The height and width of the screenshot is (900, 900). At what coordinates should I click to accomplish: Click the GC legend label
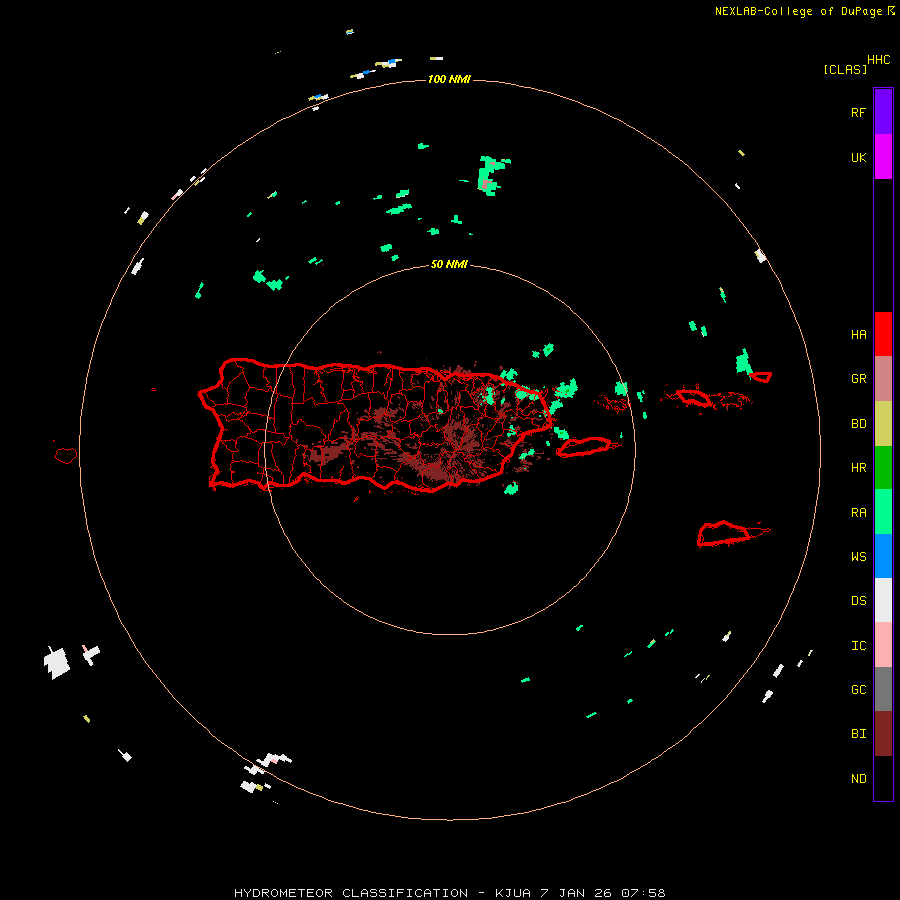tap(858, 690)
